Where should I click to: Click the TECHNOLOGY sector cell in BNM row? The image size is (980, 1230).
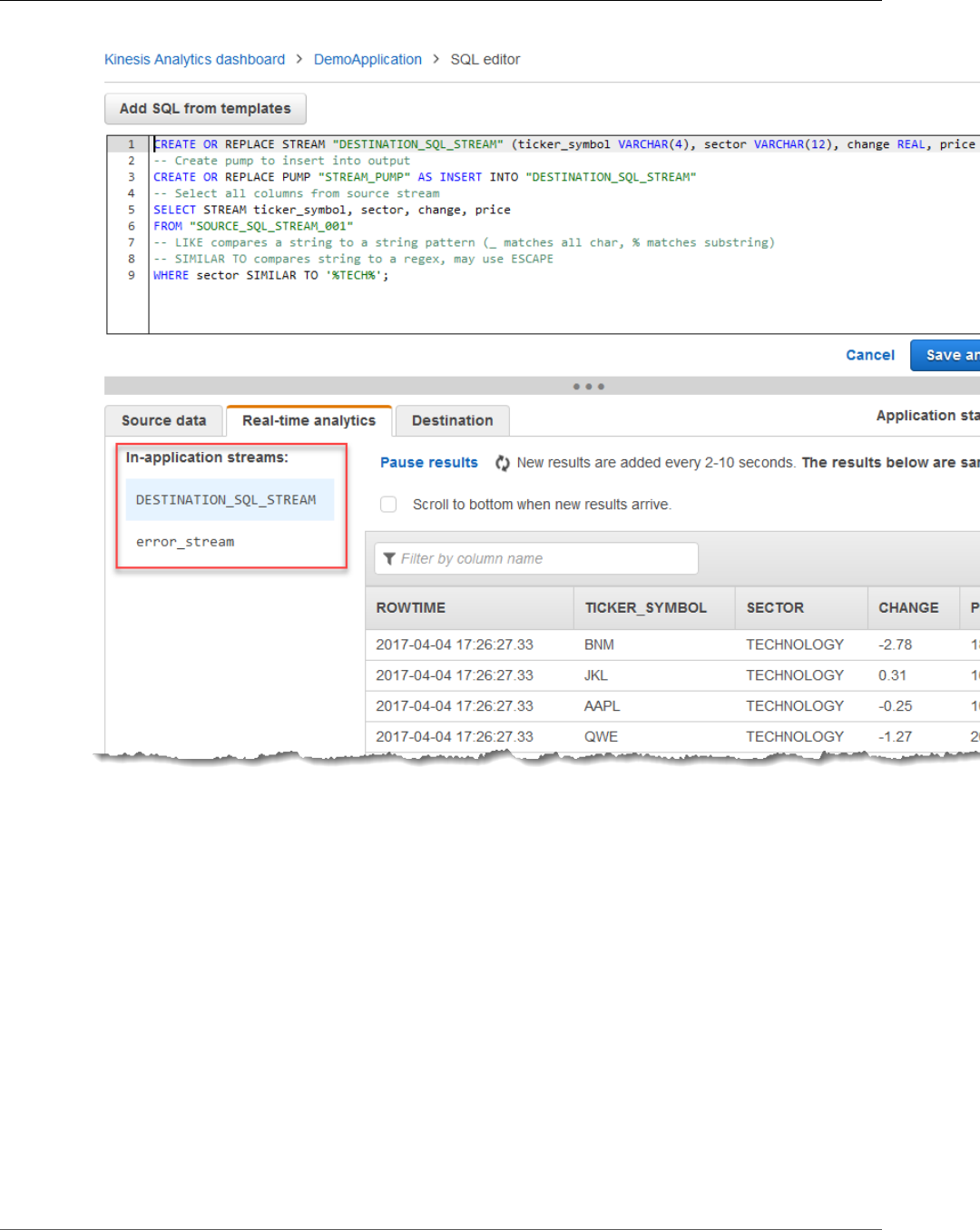coord(795,645)
